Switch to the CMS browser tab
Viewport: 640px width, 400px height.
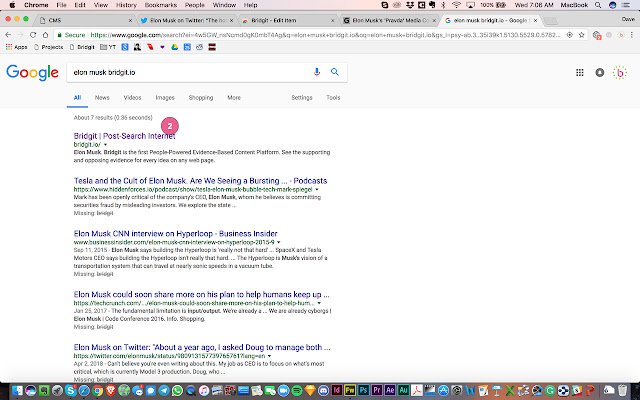tap(86, 20)
